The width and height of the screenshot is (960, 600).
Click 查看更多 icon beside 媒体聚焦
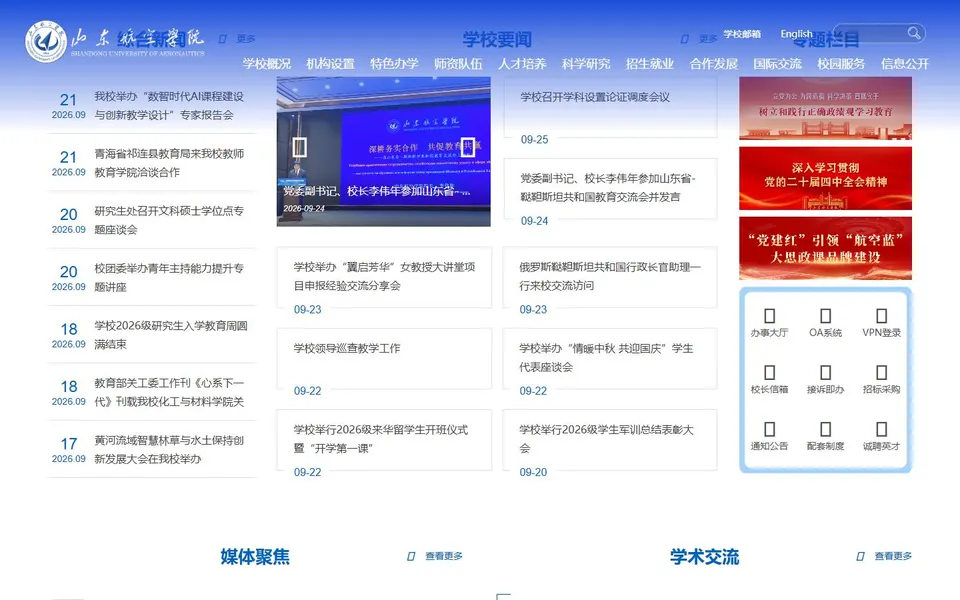[411, 556]
